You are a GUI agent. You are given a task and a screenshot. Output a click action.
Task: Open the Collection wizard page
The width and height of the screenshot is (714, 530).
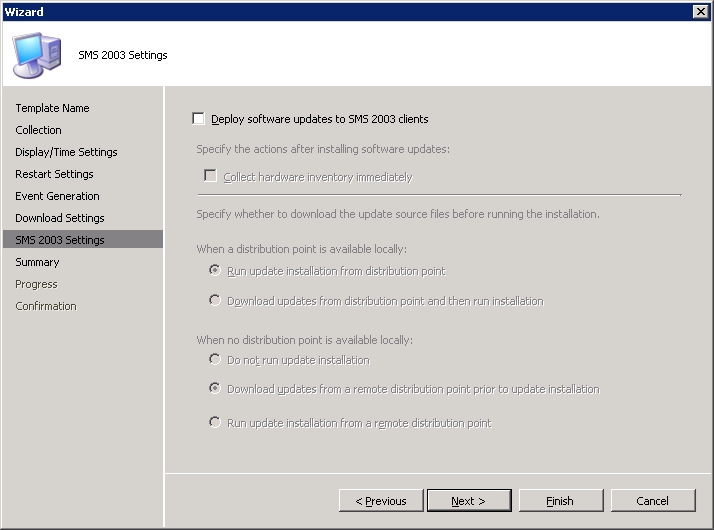pyautogui.click(x=38, y=130)
